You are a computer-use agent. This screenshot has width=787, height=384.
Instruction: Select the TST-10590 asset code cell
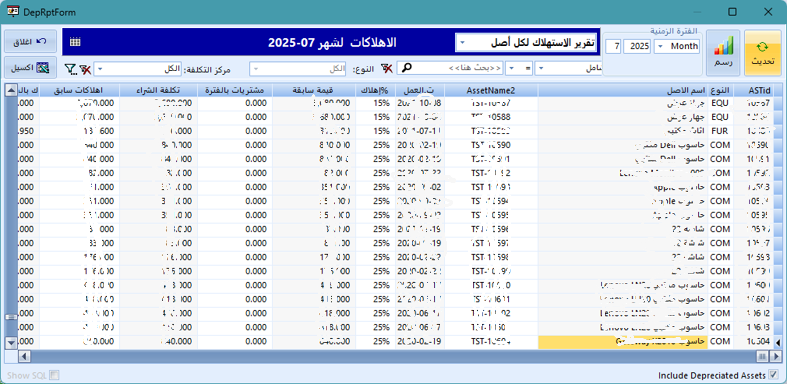click(x=491, y=145)
